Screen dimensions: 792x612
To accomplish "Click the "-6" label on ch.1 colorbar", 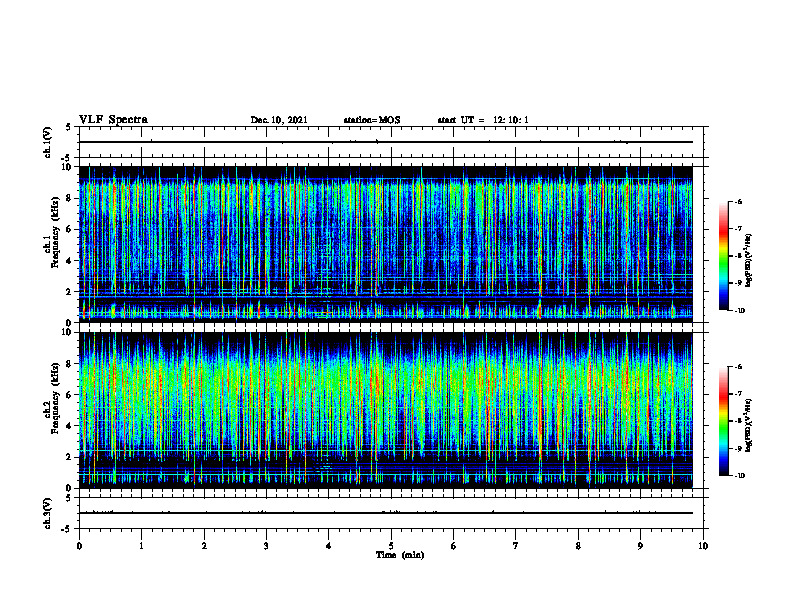I will pyautogui.click(x=737, y=201).
